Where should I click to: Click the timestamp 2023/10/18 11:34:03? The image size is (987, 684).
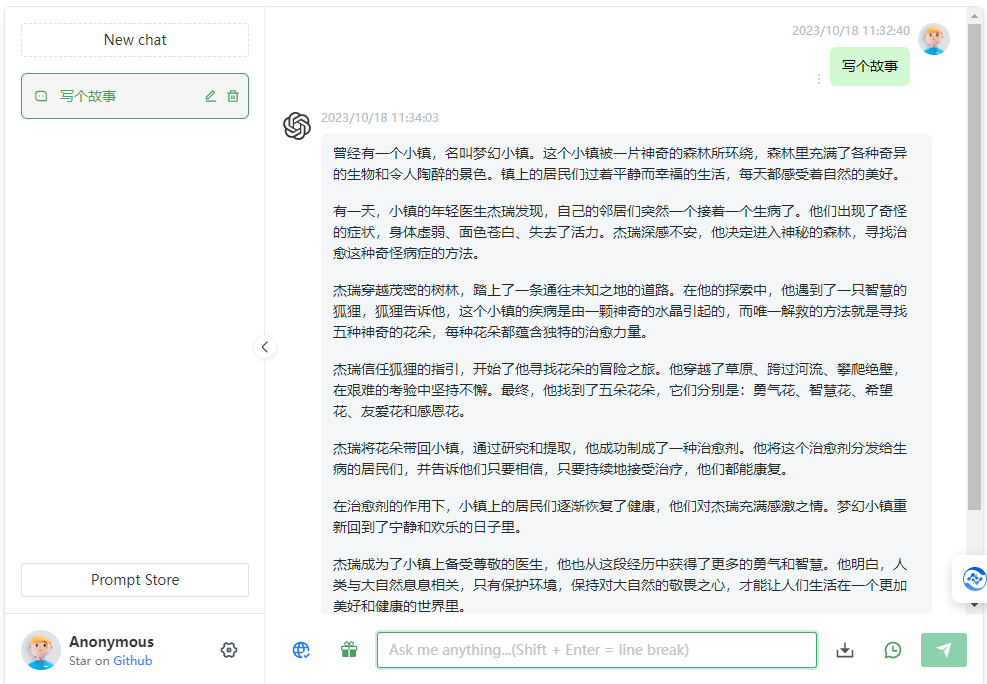pyautogui.click(x=380, y=118)
